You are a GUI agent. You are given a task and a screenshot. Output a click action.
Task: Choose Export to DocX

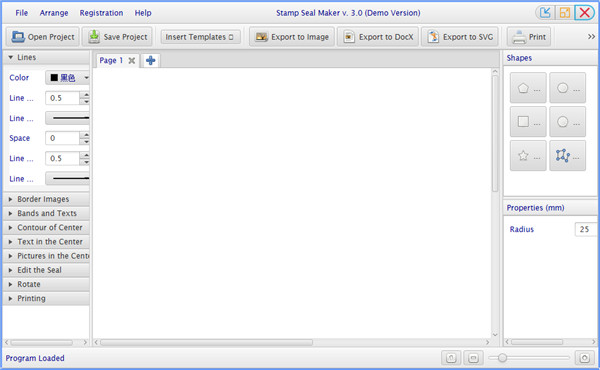tap(378, 37)
